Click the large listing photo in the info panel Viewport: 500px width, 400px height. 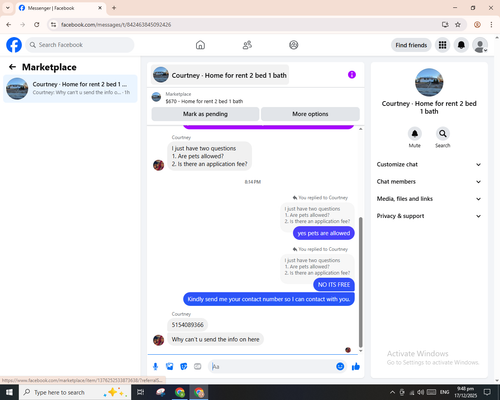pyautogui.click(x=429, y=82)
